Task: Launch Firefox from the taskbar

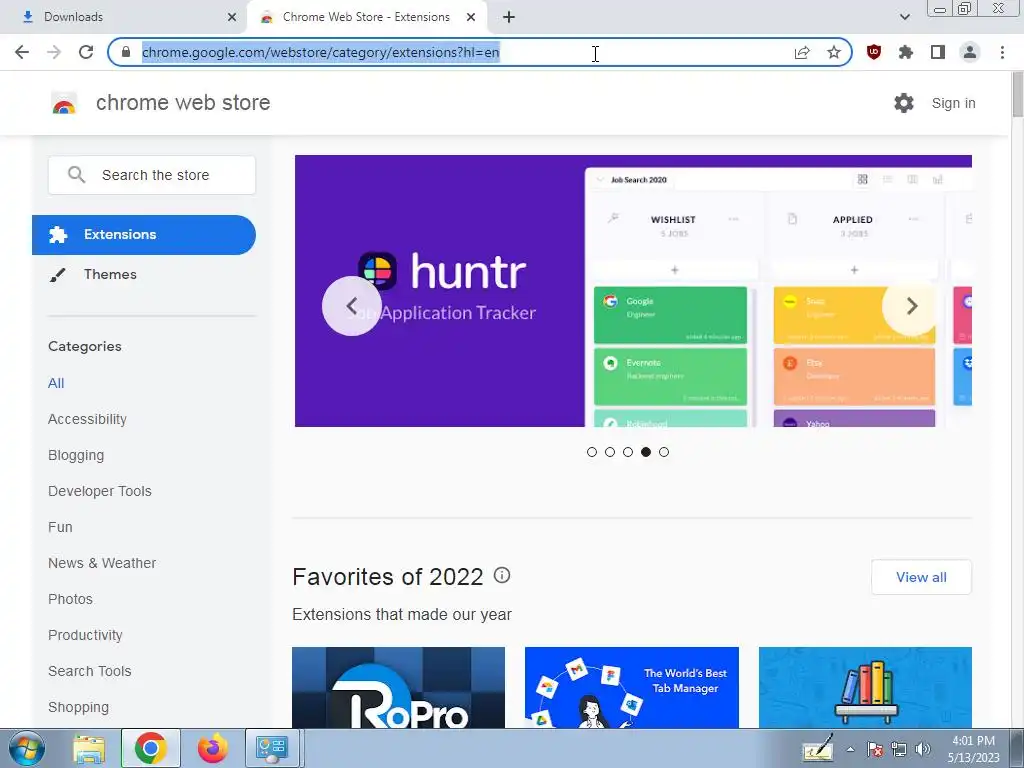Action: [x=213, y=748]
